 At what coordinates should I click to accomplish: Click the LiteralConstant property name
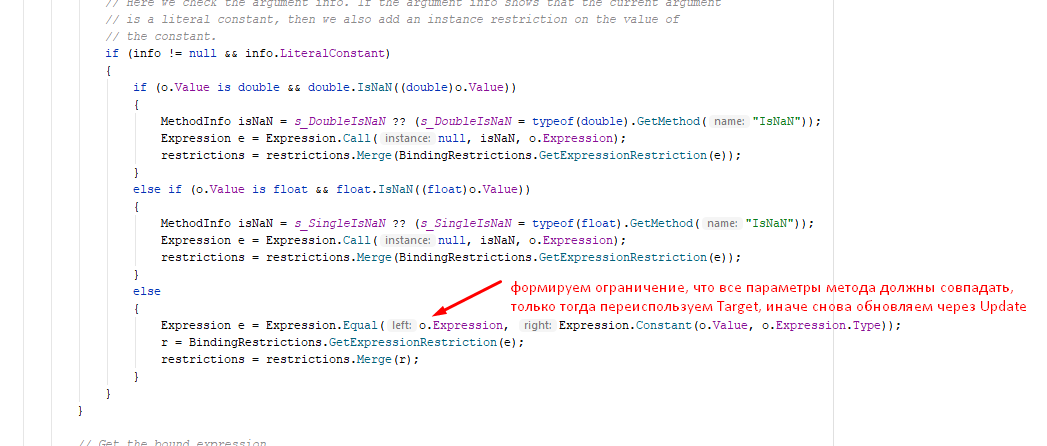tap(332, 53)
